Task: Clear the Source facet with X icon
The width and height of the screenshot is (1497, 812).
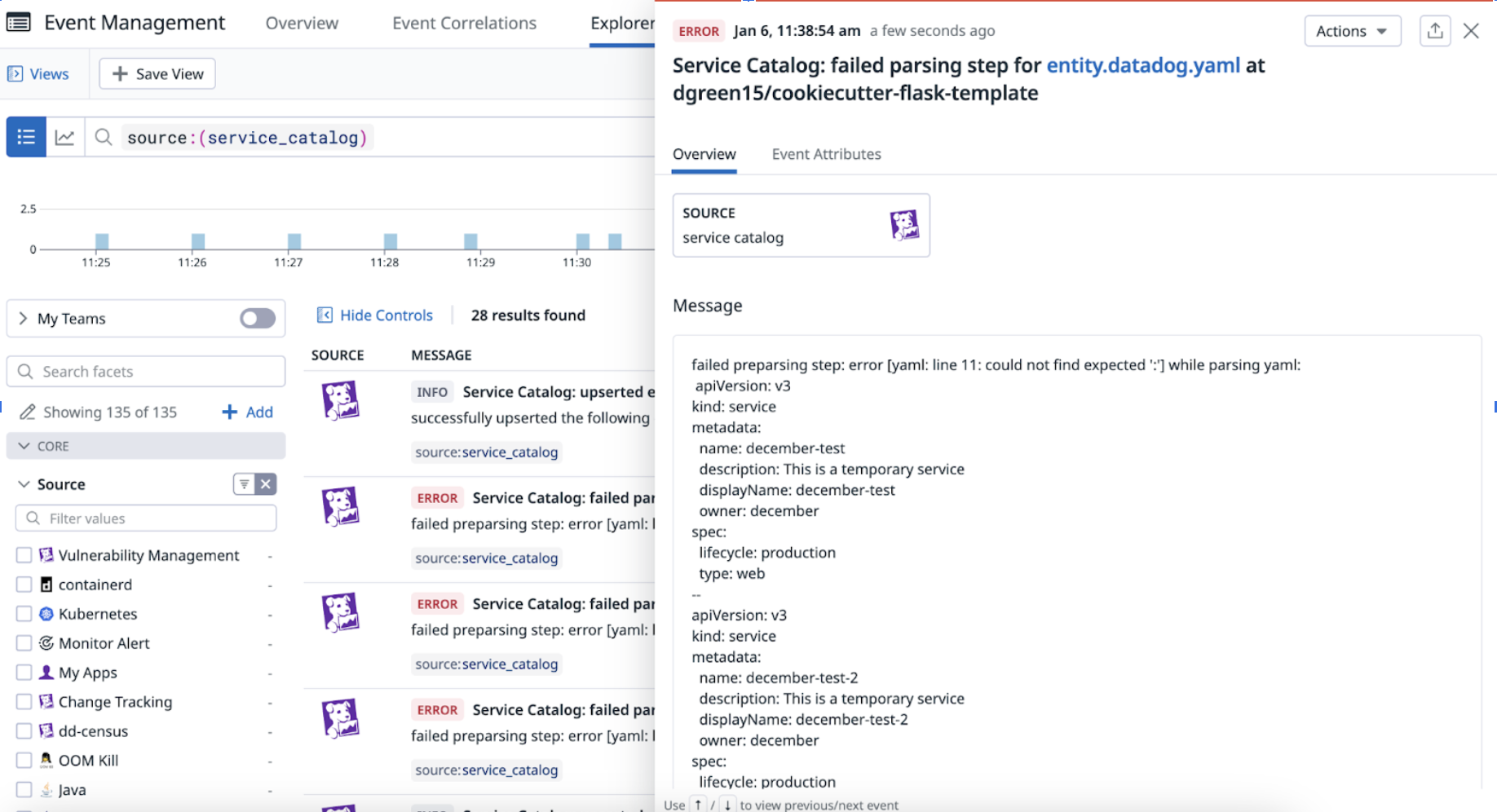Action: (x=266, y=484)
